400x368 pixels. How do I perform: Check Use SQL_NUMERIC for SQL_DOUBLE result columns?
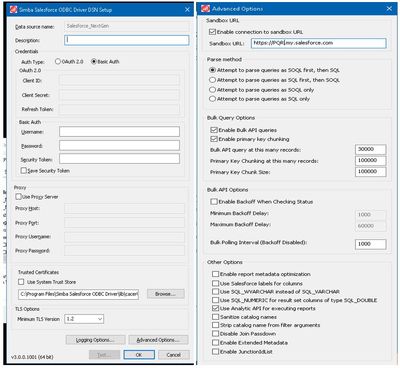[x=215, y=300]
